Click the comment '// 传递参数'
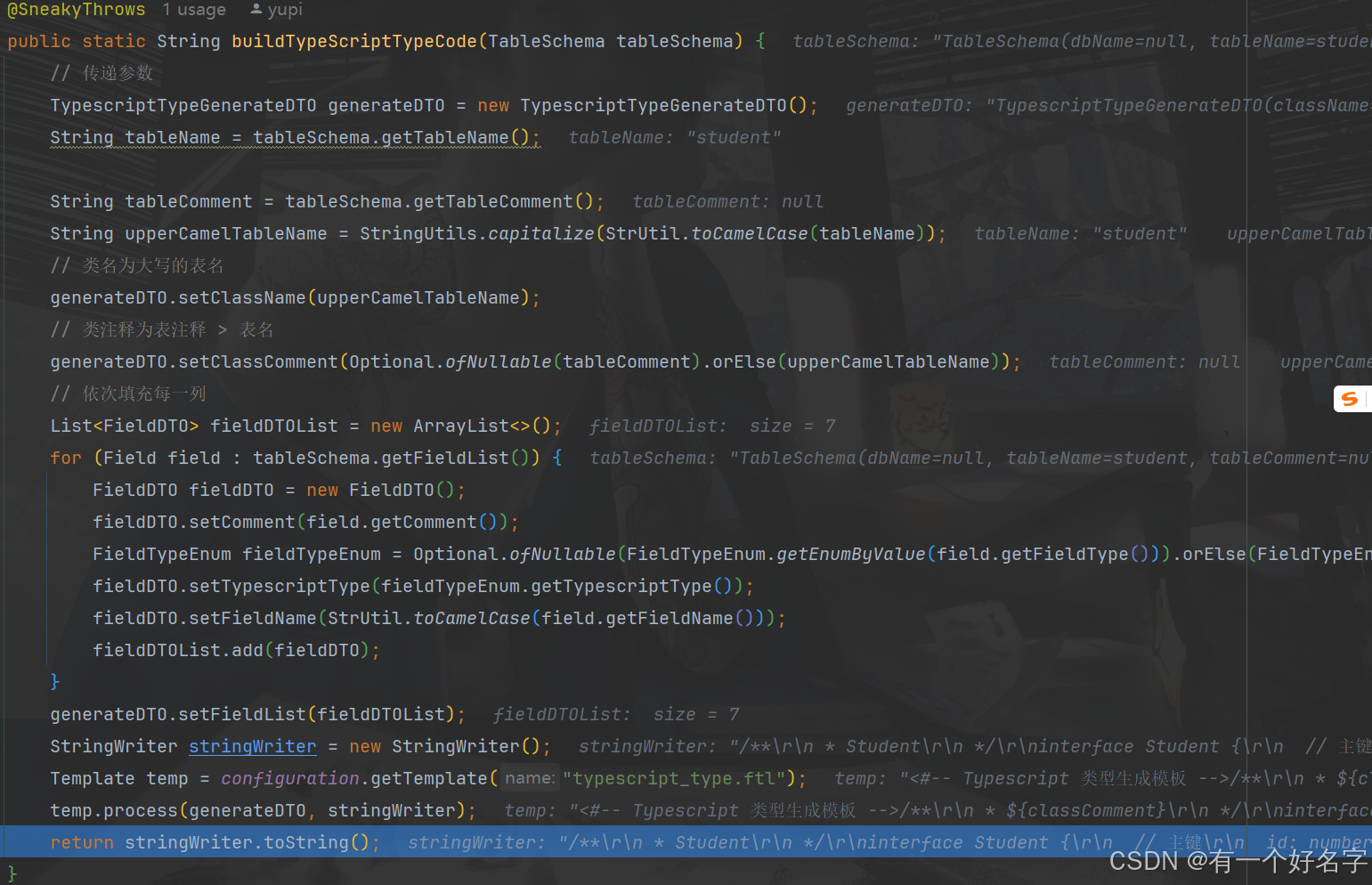Image resolution: width=1372 pixels, height=885 pixels. point(101,73)
